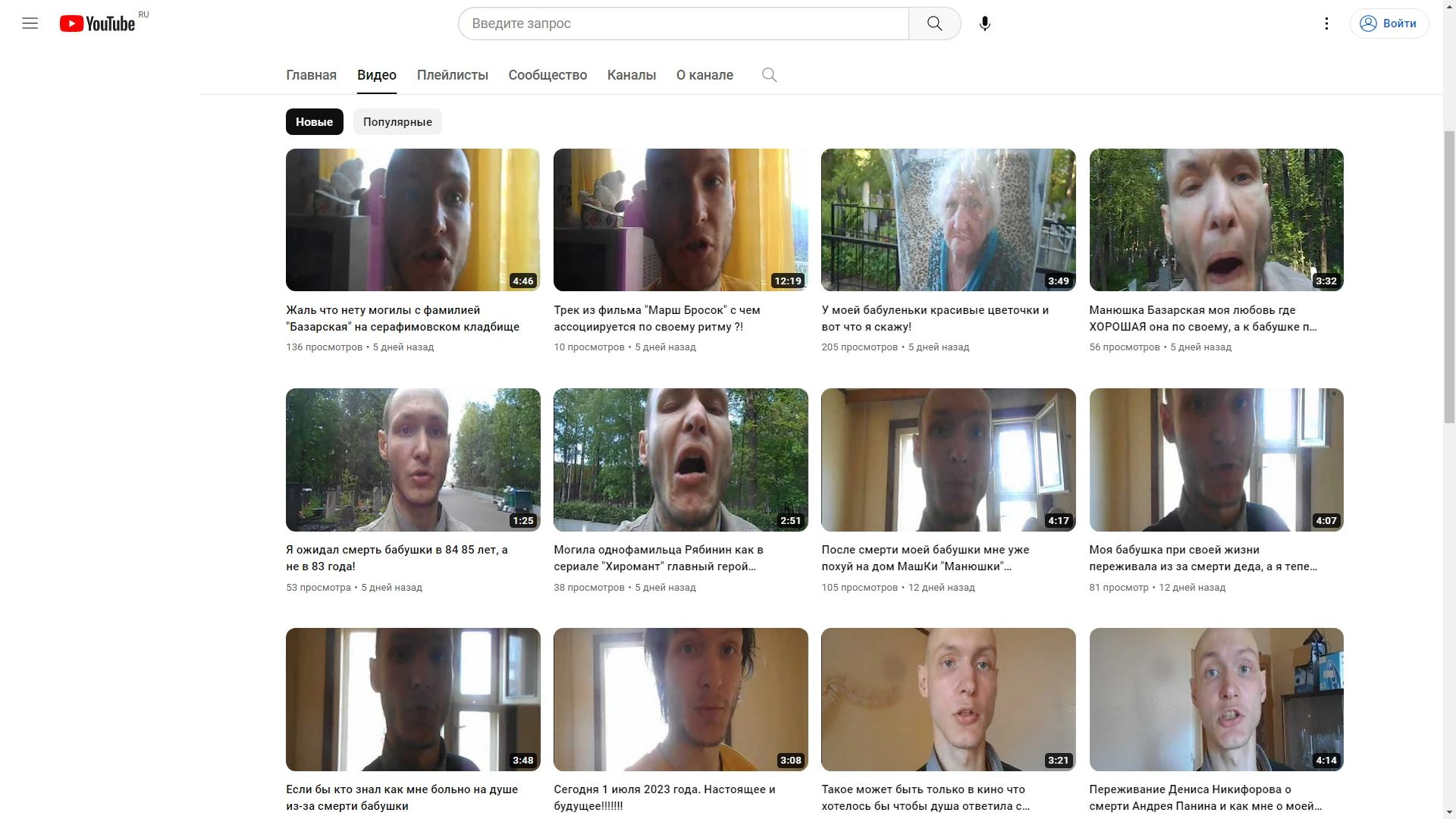Open the hamburger guide menu

[30, 24]
